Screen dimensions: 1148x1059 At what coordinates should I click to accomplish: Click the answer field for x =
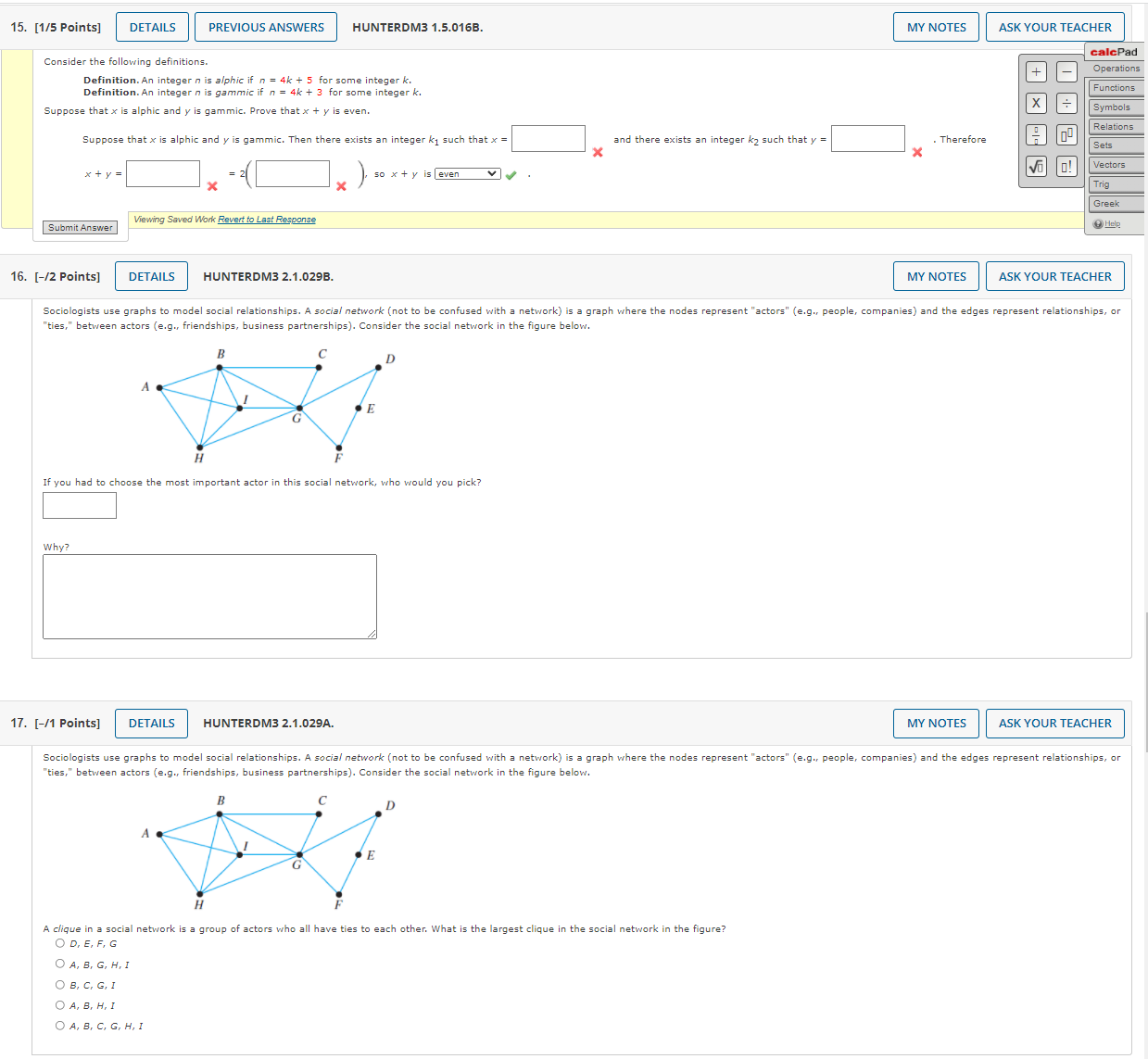tap(549, 138)
